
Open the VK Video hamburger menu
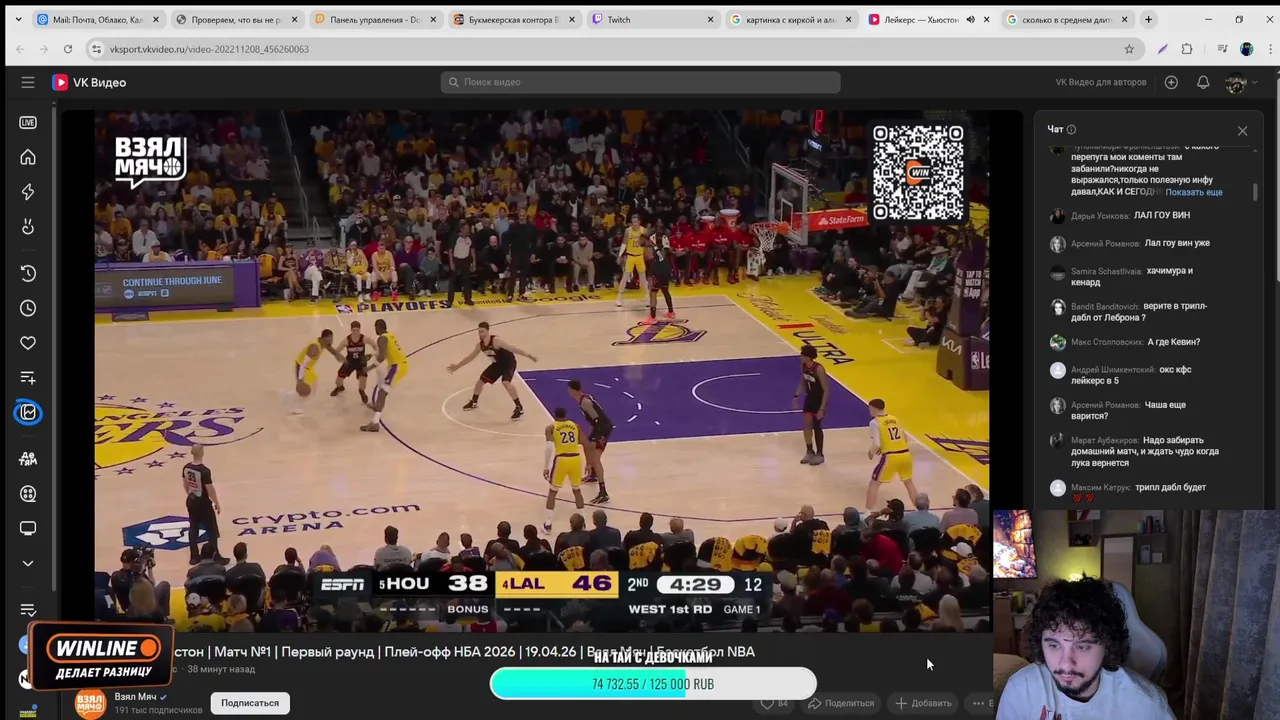pyautogui.click(x=28, y=82)
